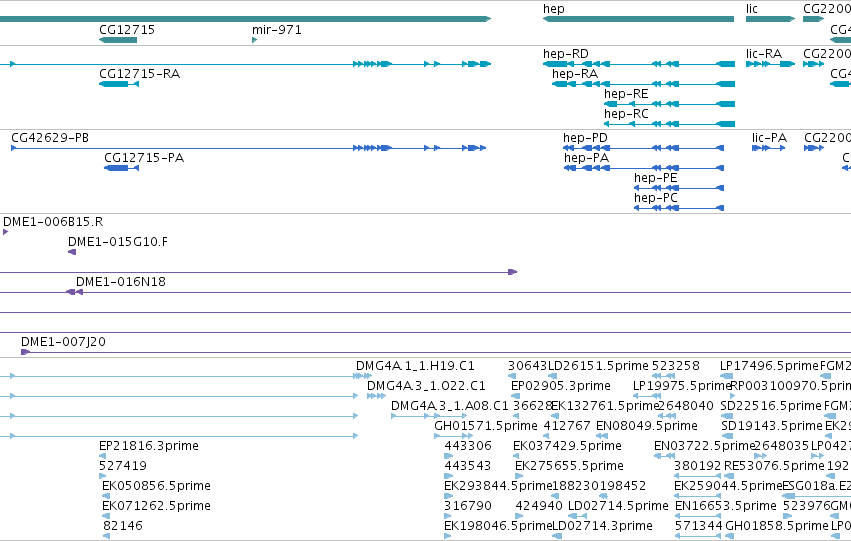The height and width of the screenshot is (541, 851).
Task: Select the EK198046.5prime EST
Action: [x=447, y=536]
